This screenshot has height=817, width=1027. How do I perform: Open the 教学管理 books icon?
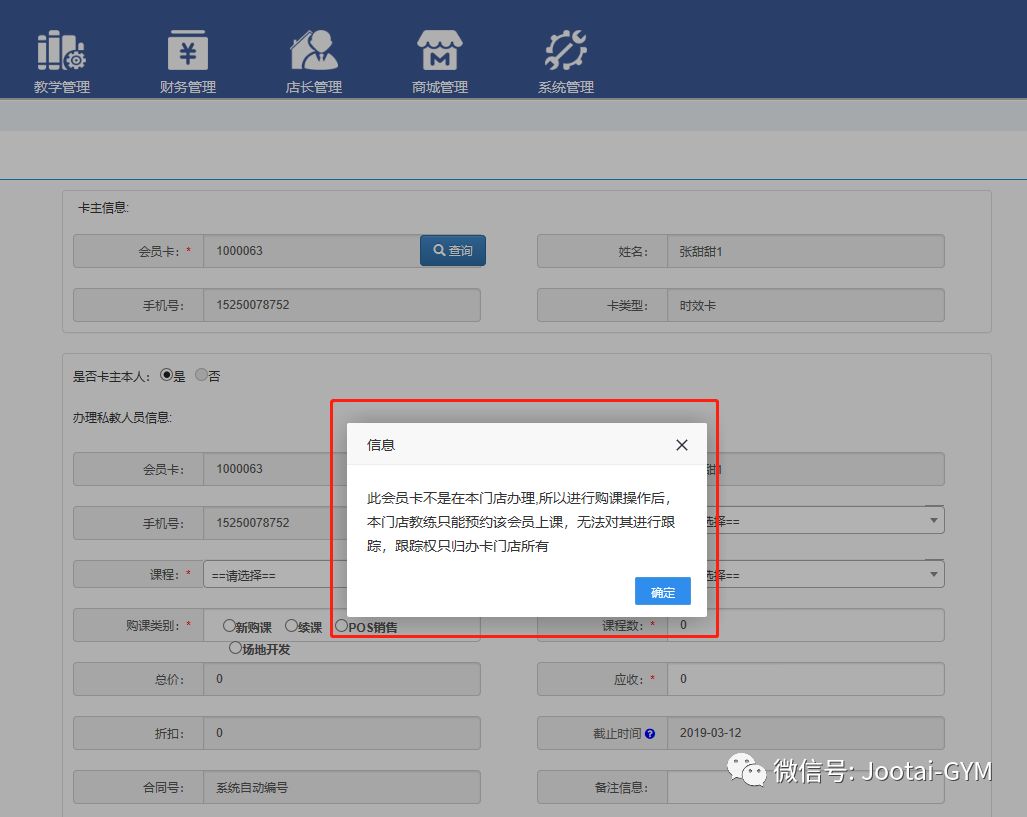coord(62,50)
